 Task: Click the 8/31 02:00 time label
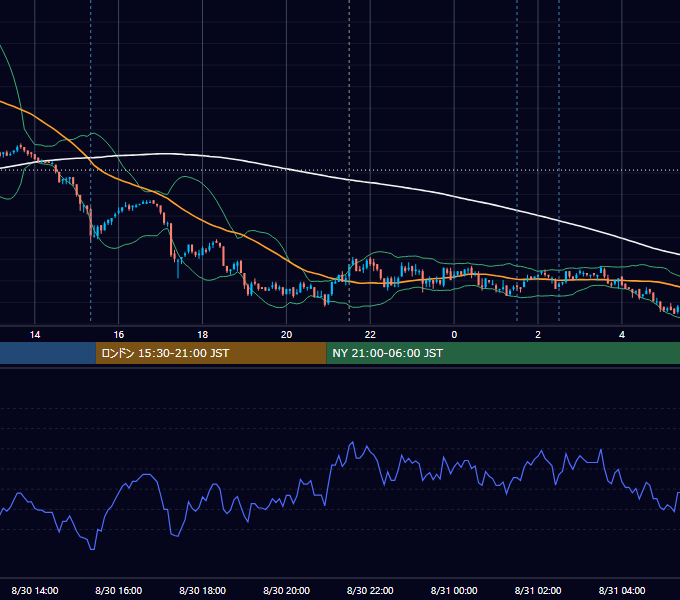coord(538,591)
